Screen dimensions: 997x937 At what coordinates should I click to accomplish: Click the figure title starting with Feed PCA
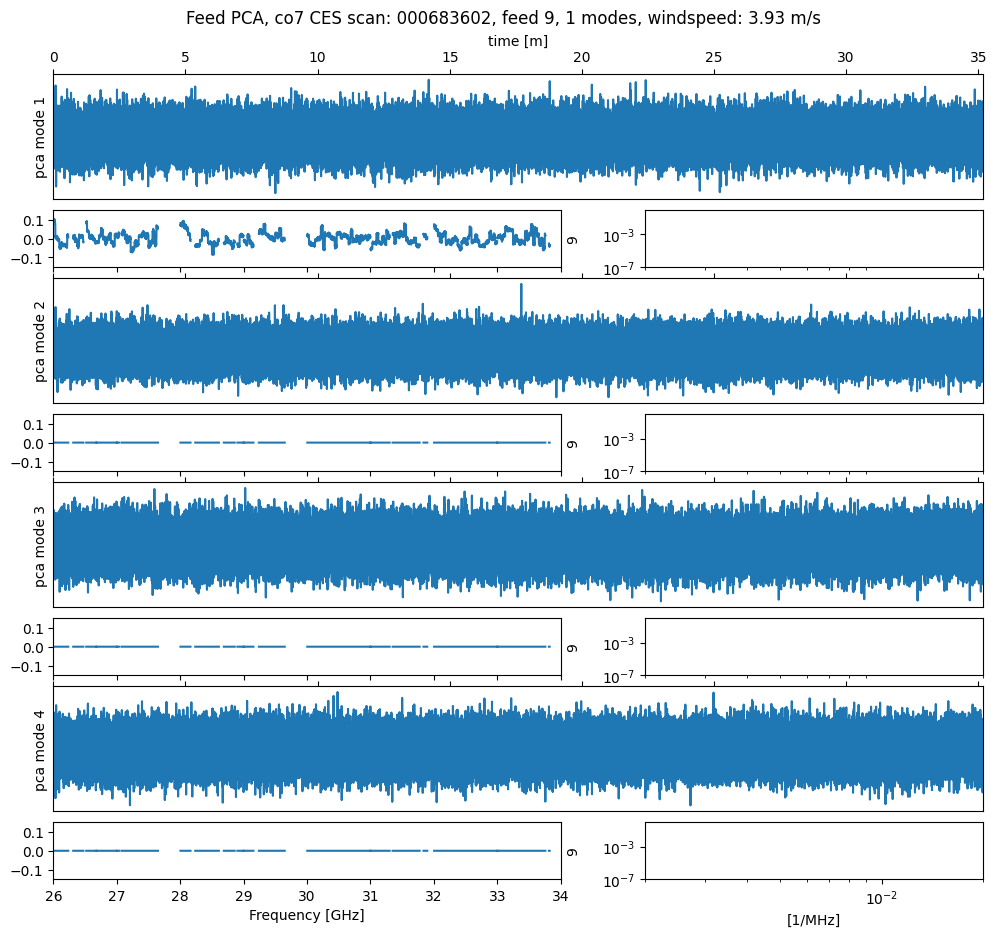pos(503,18)
